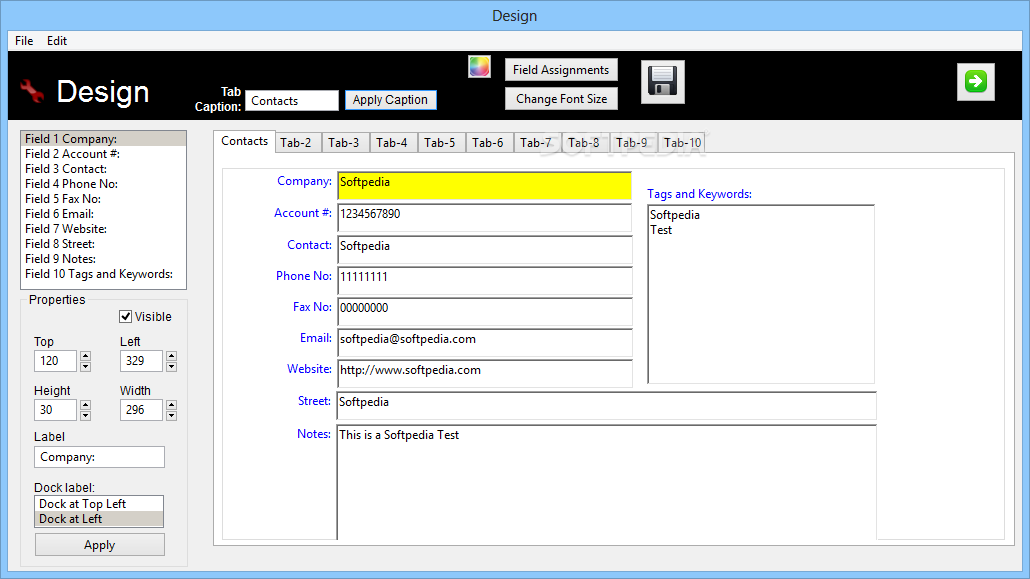Image resolution: width=1030 pixels, height=579 pixels.
Task: Click the red wrench Design icon
Action: tap(32, 91)
